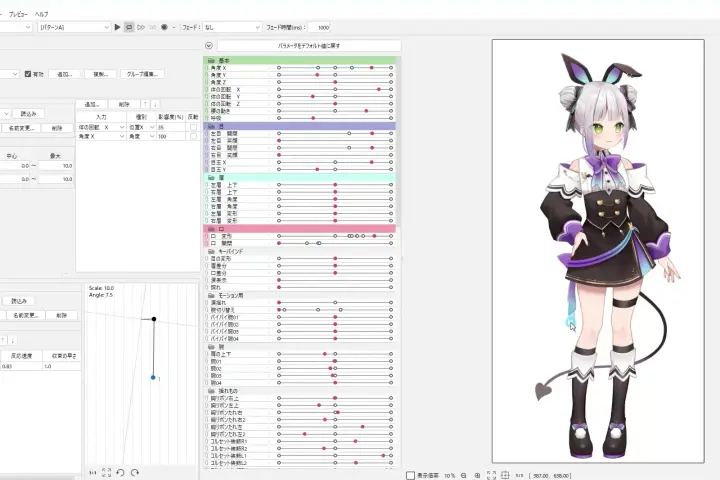Click 追加.. button above input table
Viewport: 720px width, 480px height.
(x=92, y=104)
